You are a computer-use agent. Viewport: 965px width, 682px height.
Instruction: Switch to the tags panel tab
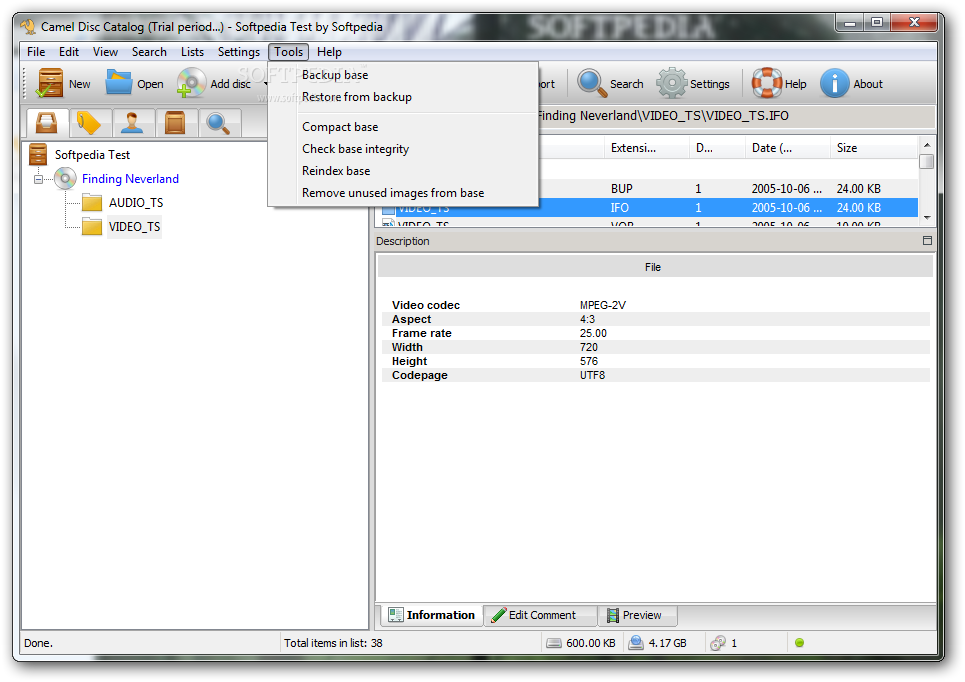(90, 122)
